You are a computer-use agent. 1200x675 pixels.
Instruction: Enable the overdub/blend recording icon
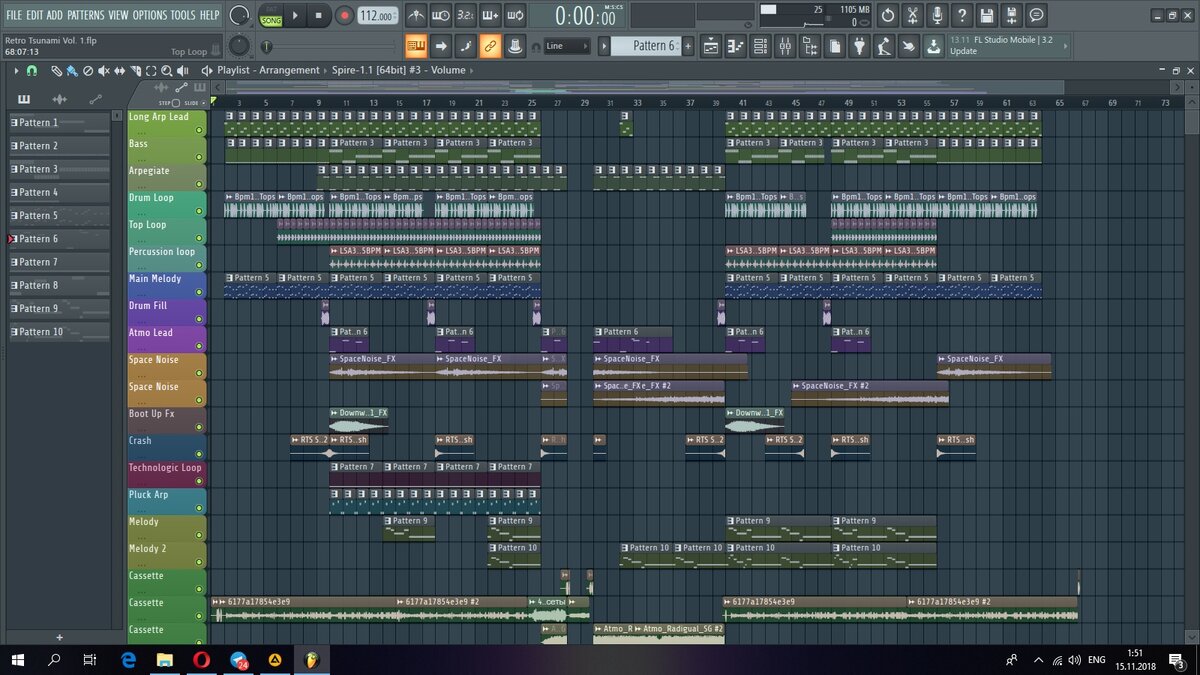click(490, 15)
